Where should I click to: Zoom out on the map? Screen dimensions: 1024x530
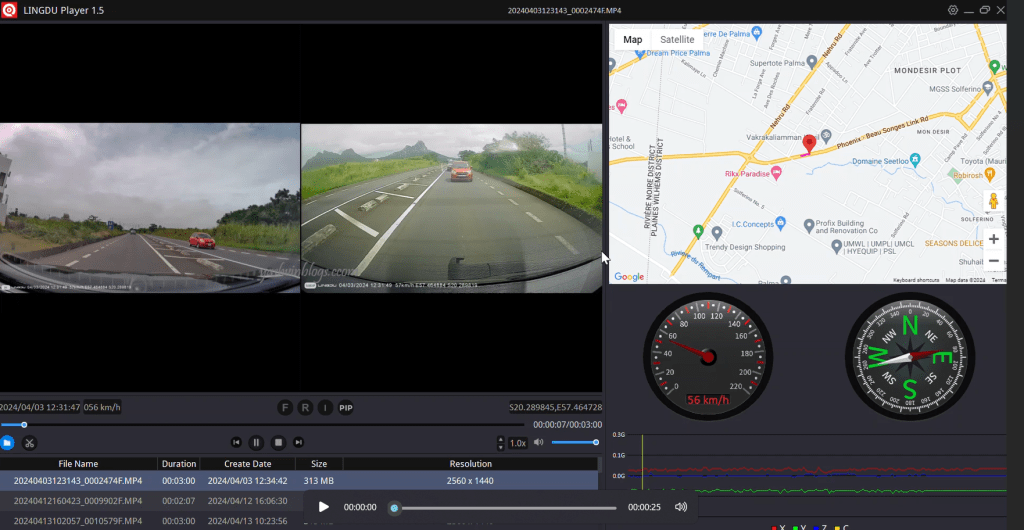[993, 262]
